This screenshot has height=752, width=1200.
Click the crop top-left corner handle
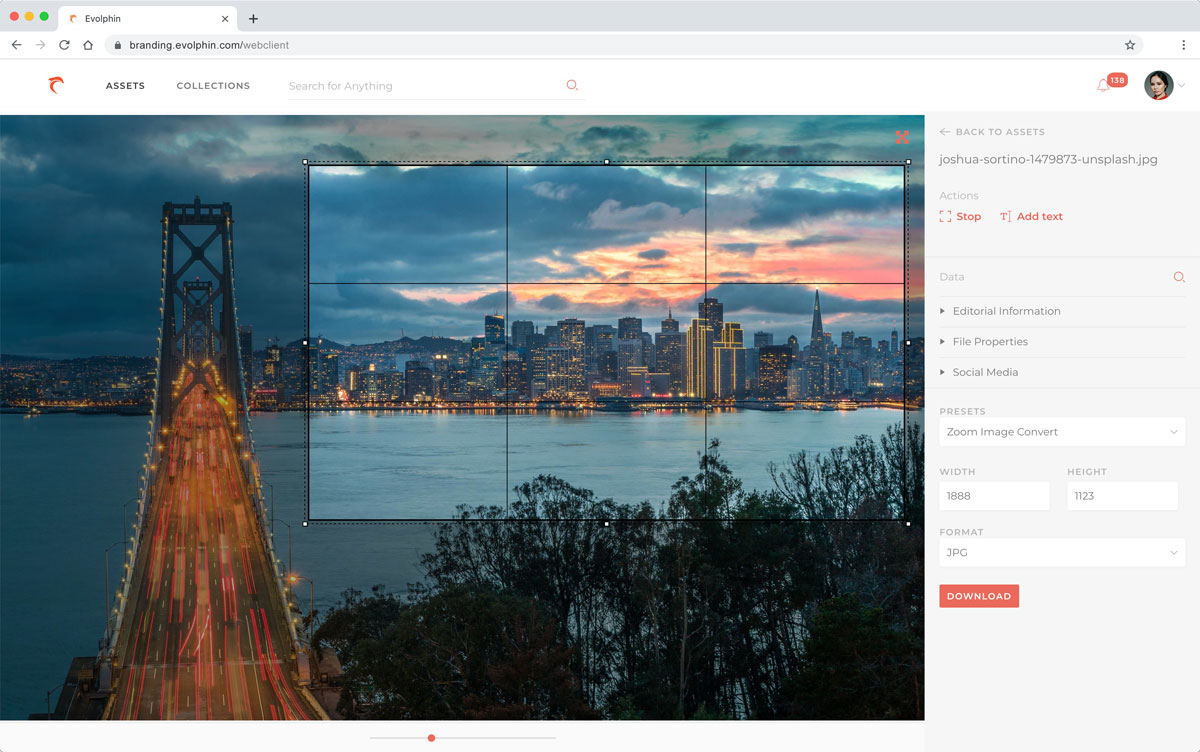(x=306, y=162)
